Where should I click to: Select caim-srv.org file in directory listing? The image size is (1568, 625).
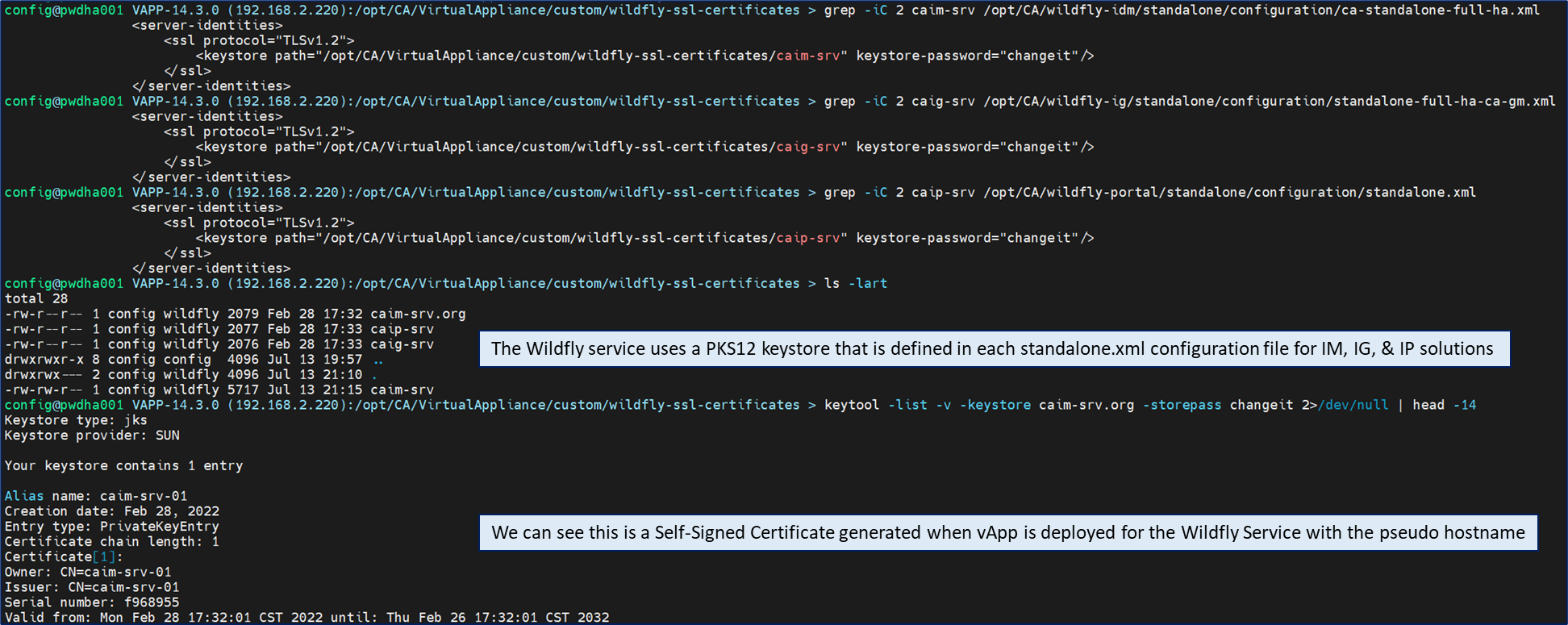pos(418,314)
